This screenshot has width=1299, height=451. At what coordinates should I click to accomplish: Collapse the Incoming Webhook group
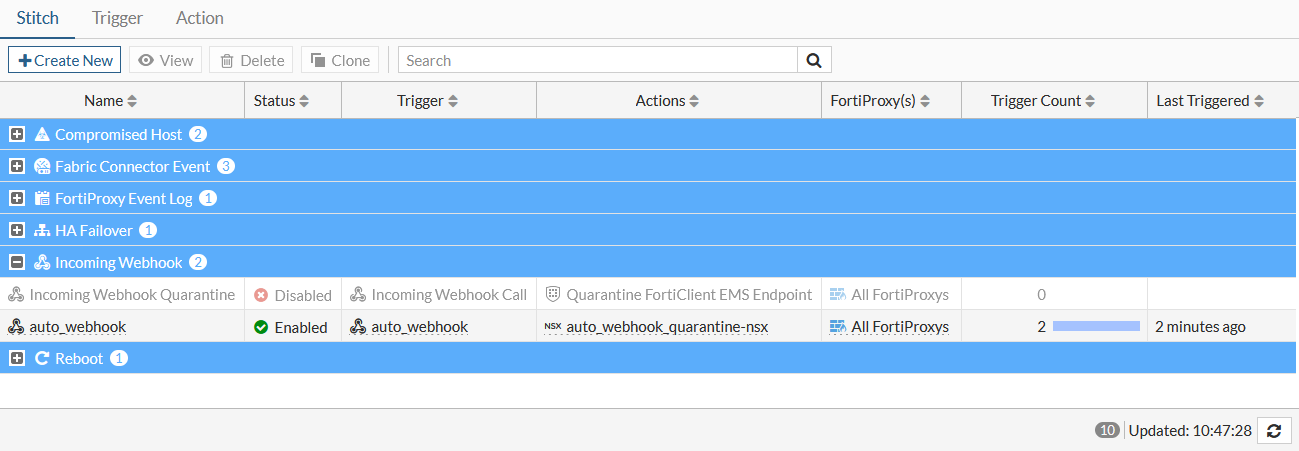coord(17,262)
